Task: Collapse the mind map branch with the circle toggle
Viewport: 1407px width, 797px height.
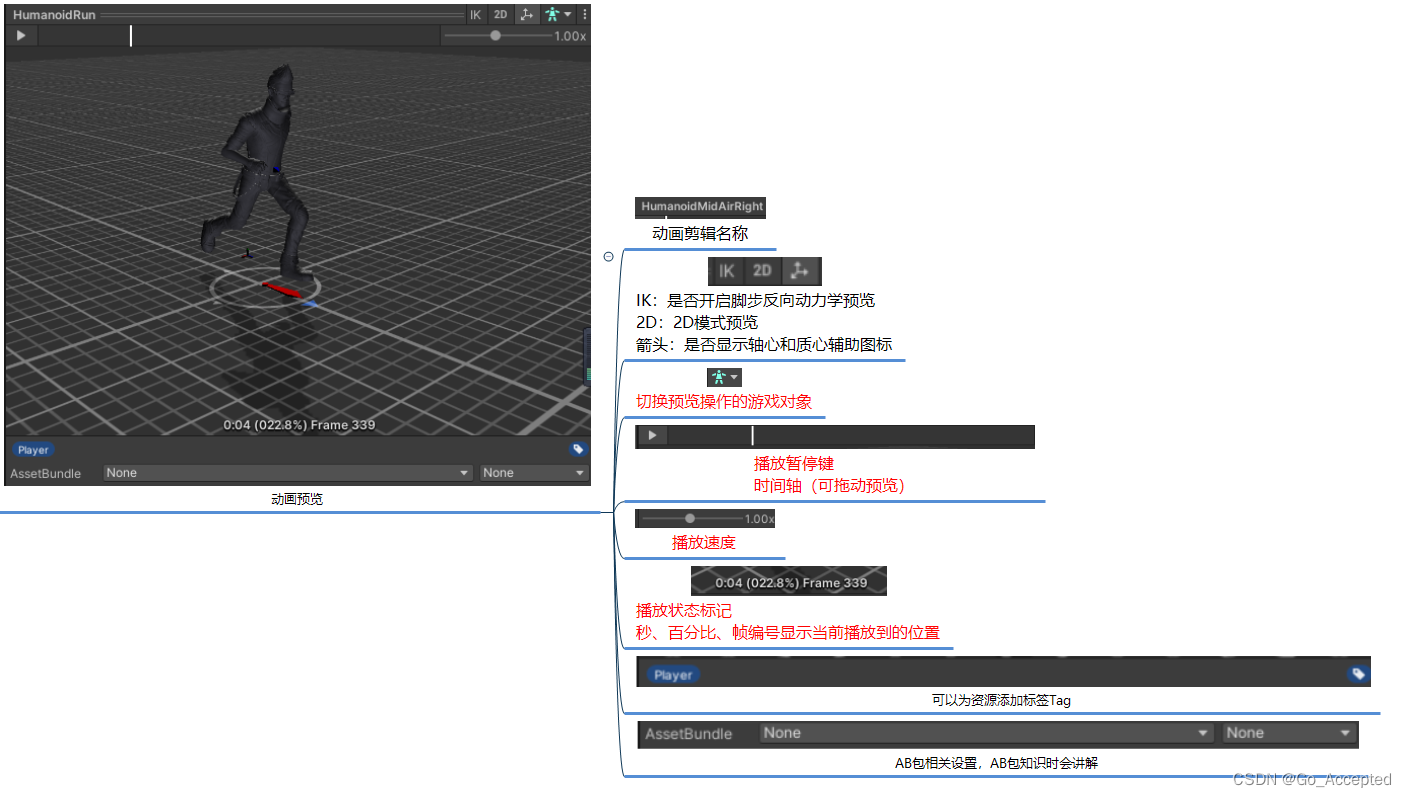Action: tap(609, 257)
